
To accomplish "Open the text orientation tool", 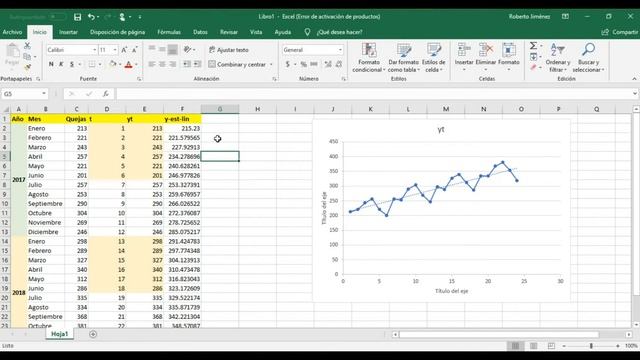I will coord(187,49).
